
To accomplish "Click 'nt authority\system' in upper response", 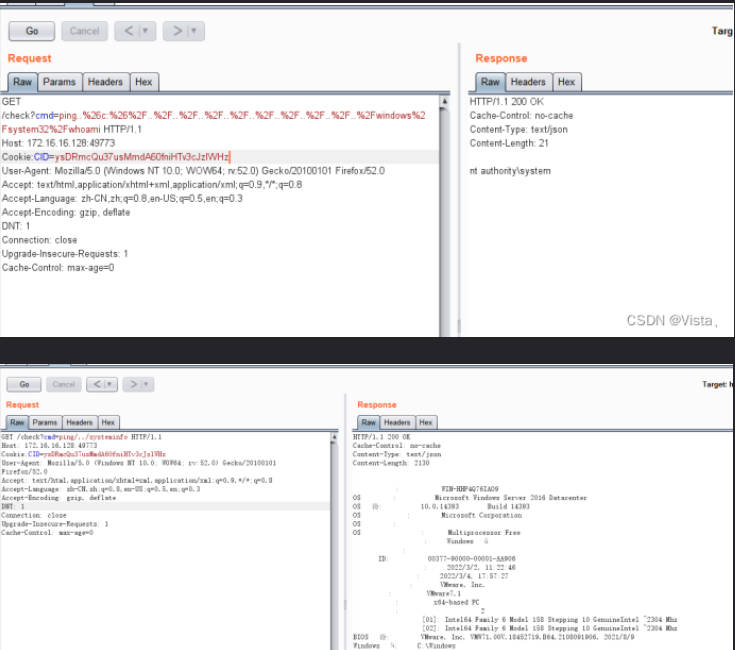I will (x=510, y=171).
